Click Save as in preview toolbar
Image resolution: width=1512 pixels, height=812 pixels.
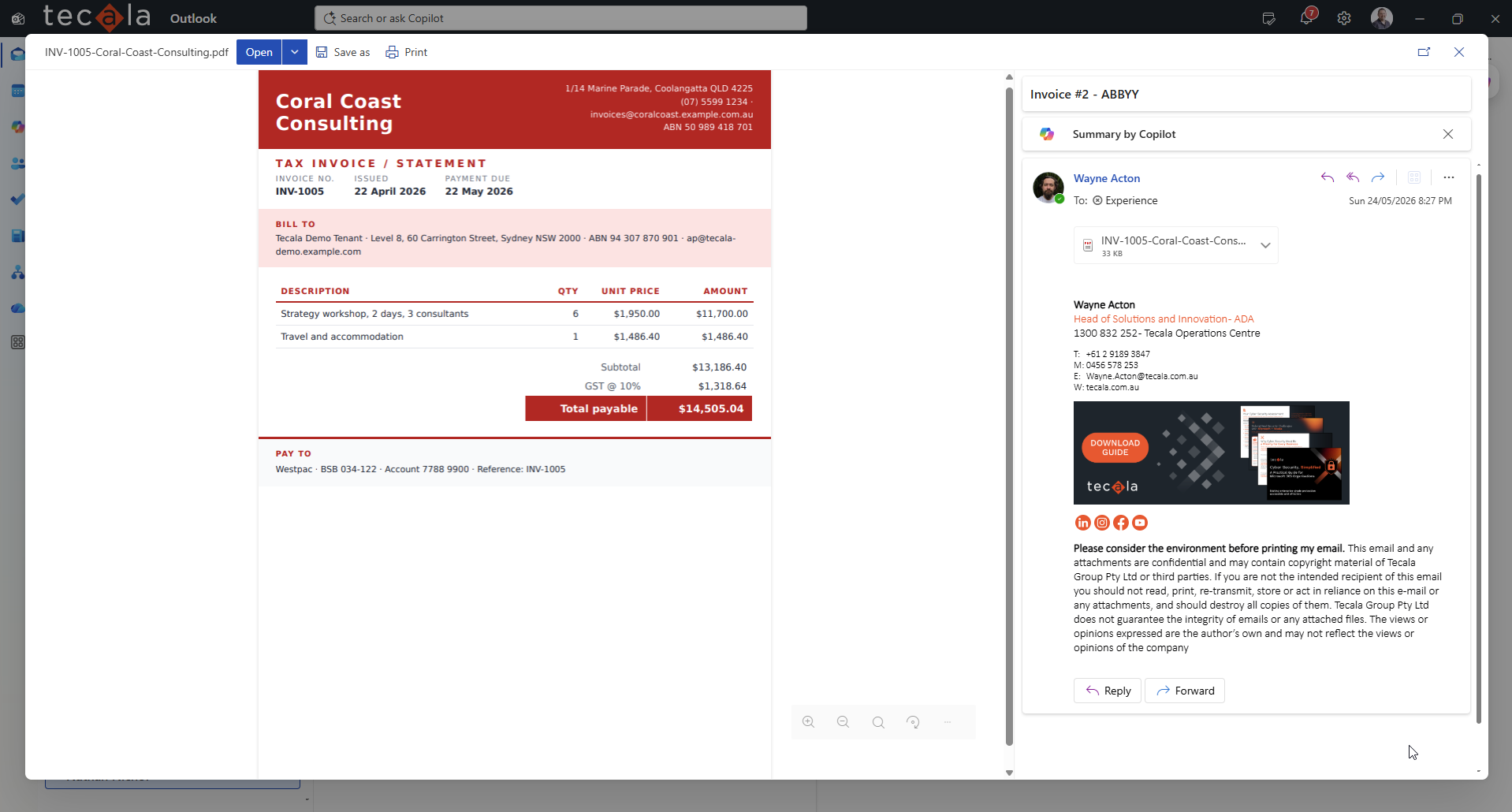pos(343,52)
